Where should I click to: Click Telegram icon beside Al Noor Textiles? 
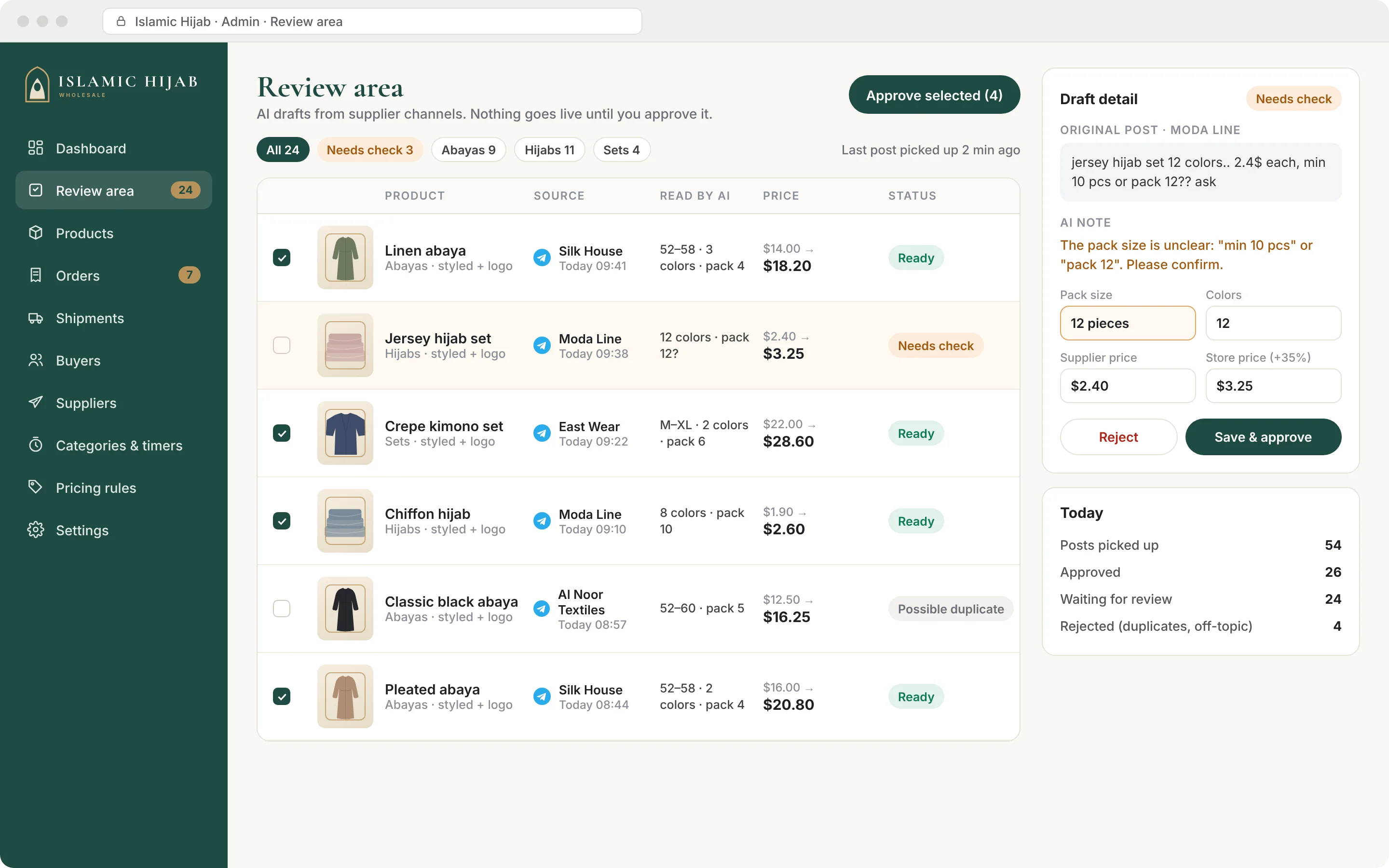click(542, 609)
